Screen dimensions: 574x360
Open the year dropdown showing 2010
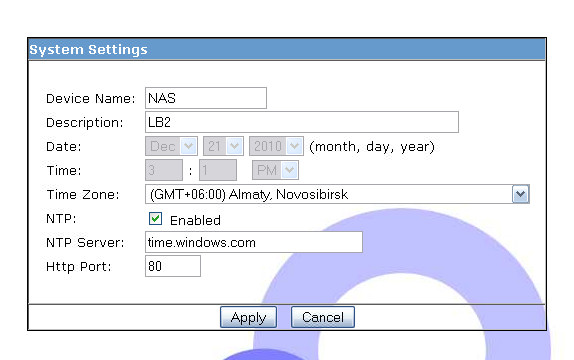(x=276, y=146)
